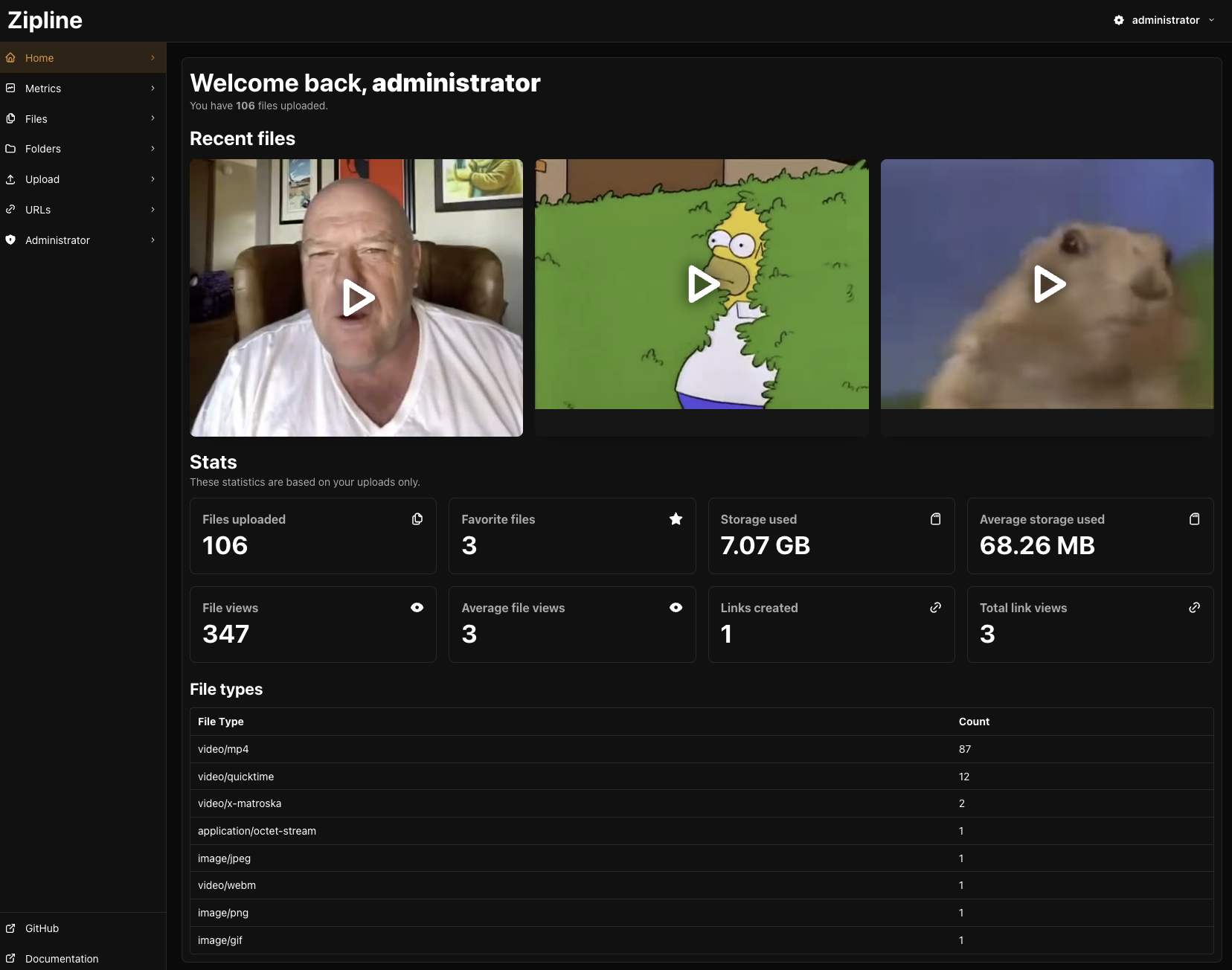Expand the Administrator section chevron
The width and height of the screenshot is (1232, 970).
tap(153, 240)
